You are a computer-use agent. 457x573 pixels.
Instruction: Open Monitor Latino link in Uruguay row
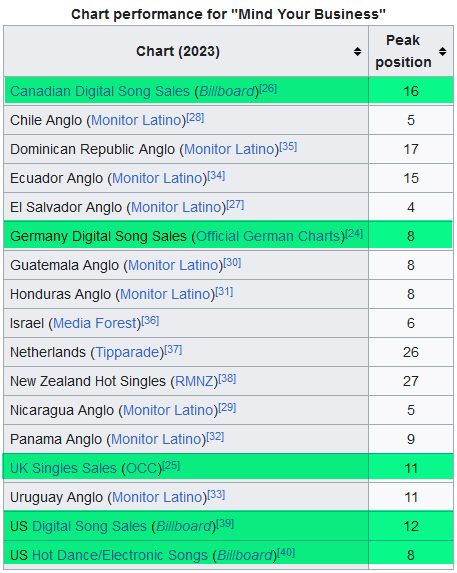[157, 497]
